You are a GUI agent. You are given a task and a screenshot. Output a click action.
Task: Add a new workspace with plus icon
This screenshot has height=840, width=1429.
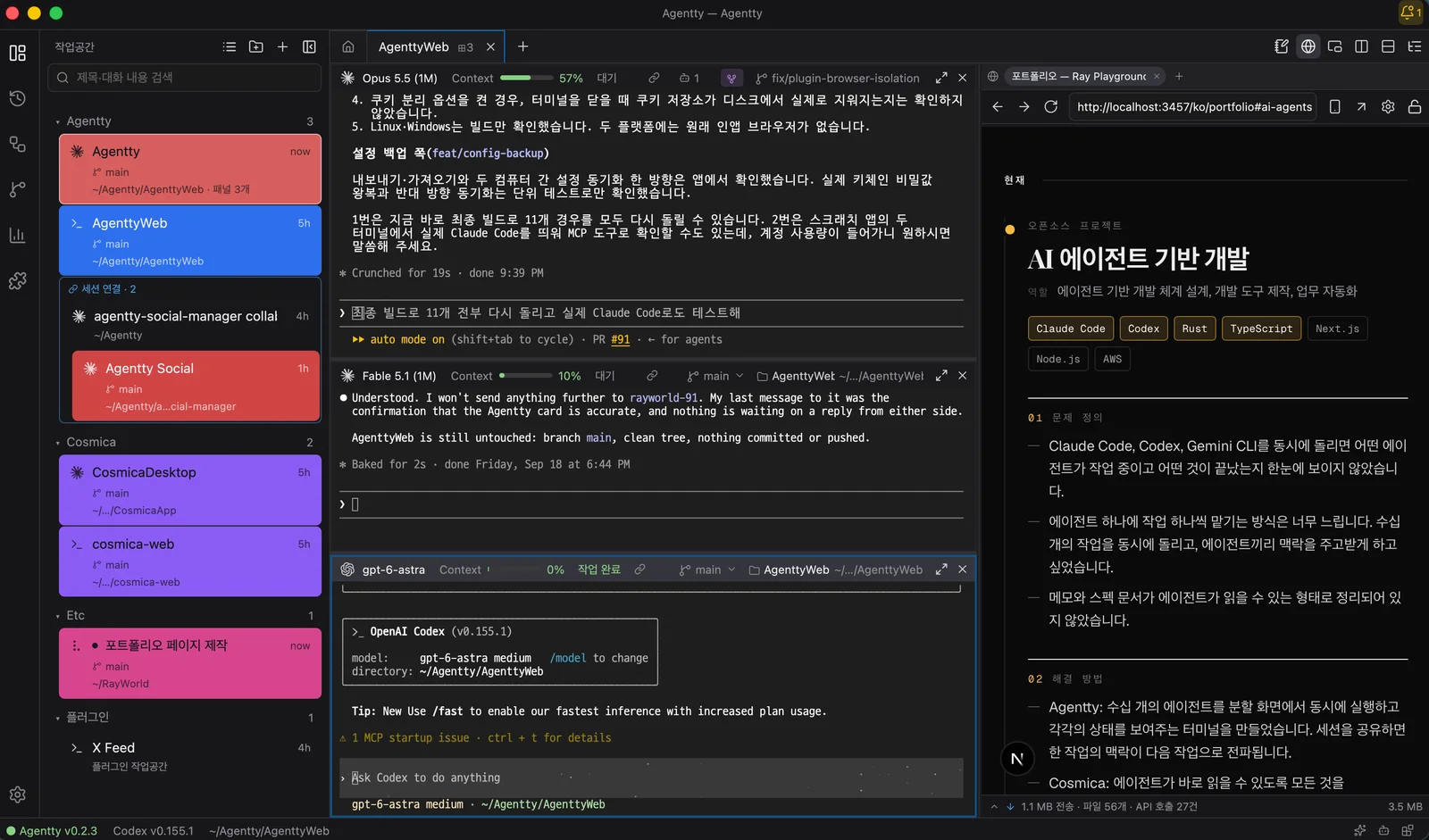coord(282,46)
